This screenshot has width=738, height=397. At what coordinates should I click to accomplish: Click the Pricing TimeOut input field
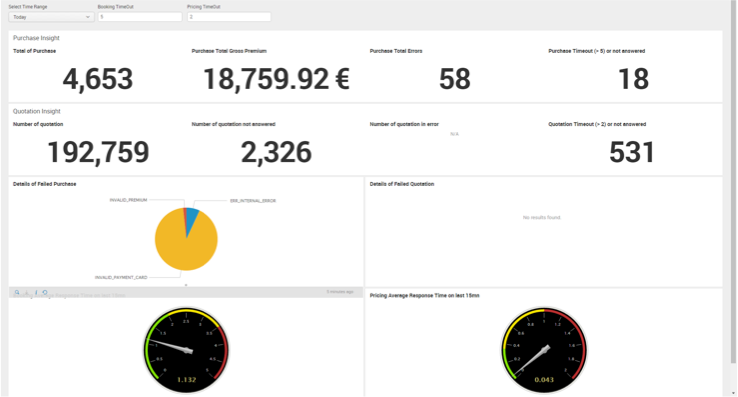pos(229,17)
